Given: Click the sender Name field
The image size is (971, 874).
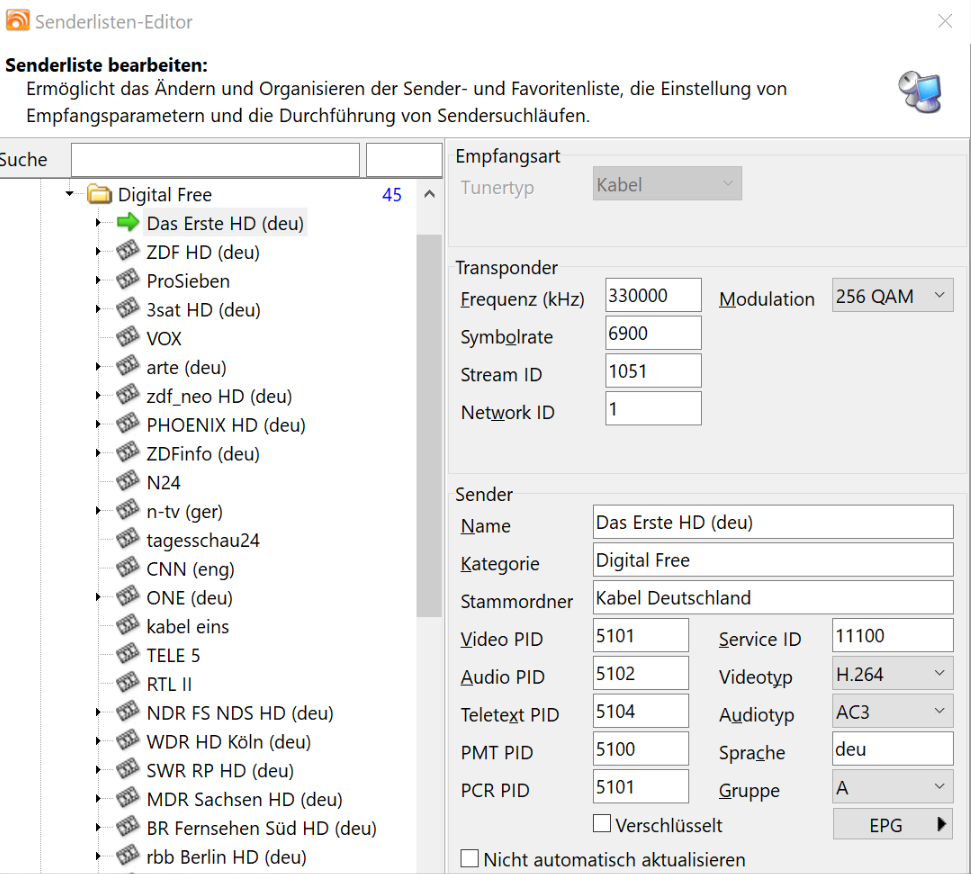Looking at the screenshot, I should tap(773, 522).
